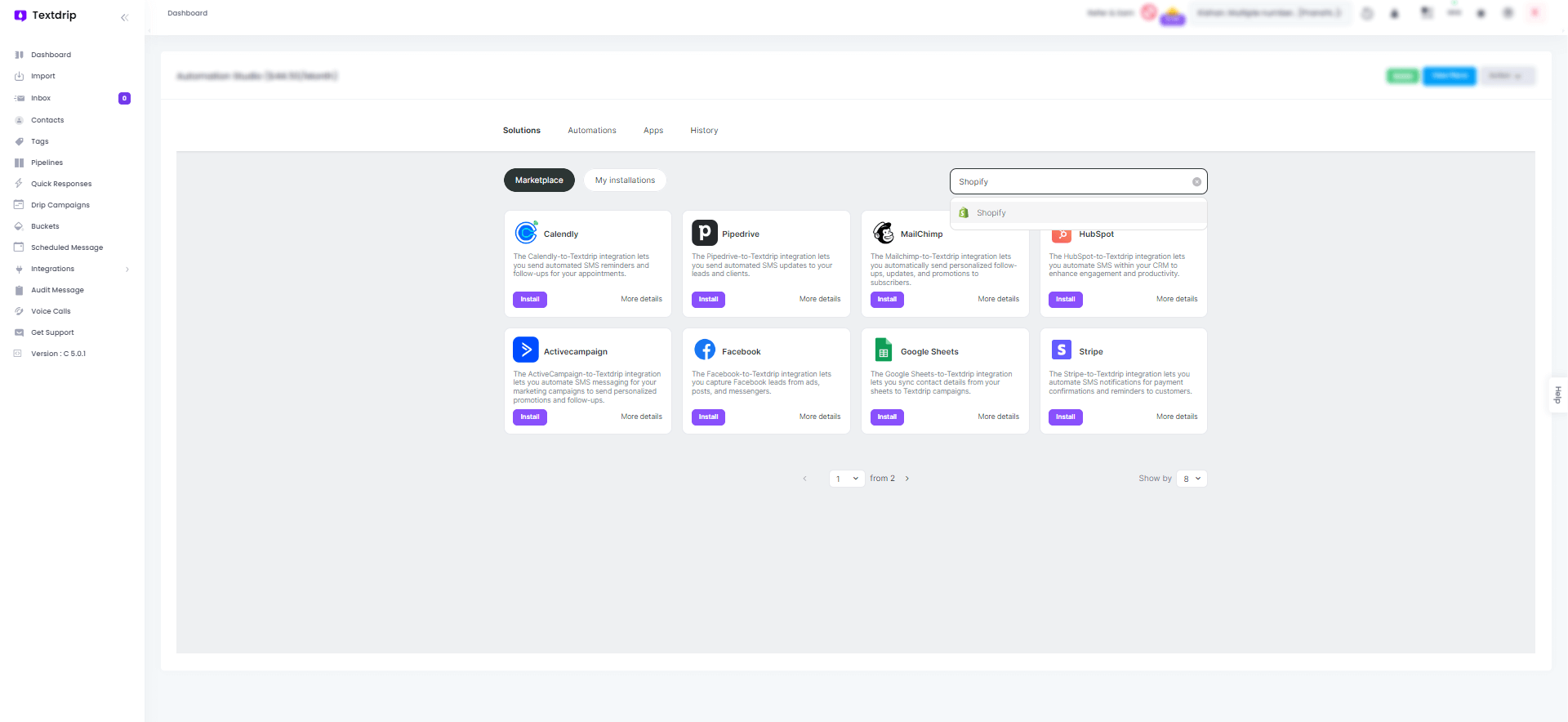Select Shopify from search suggestions

1078,212
